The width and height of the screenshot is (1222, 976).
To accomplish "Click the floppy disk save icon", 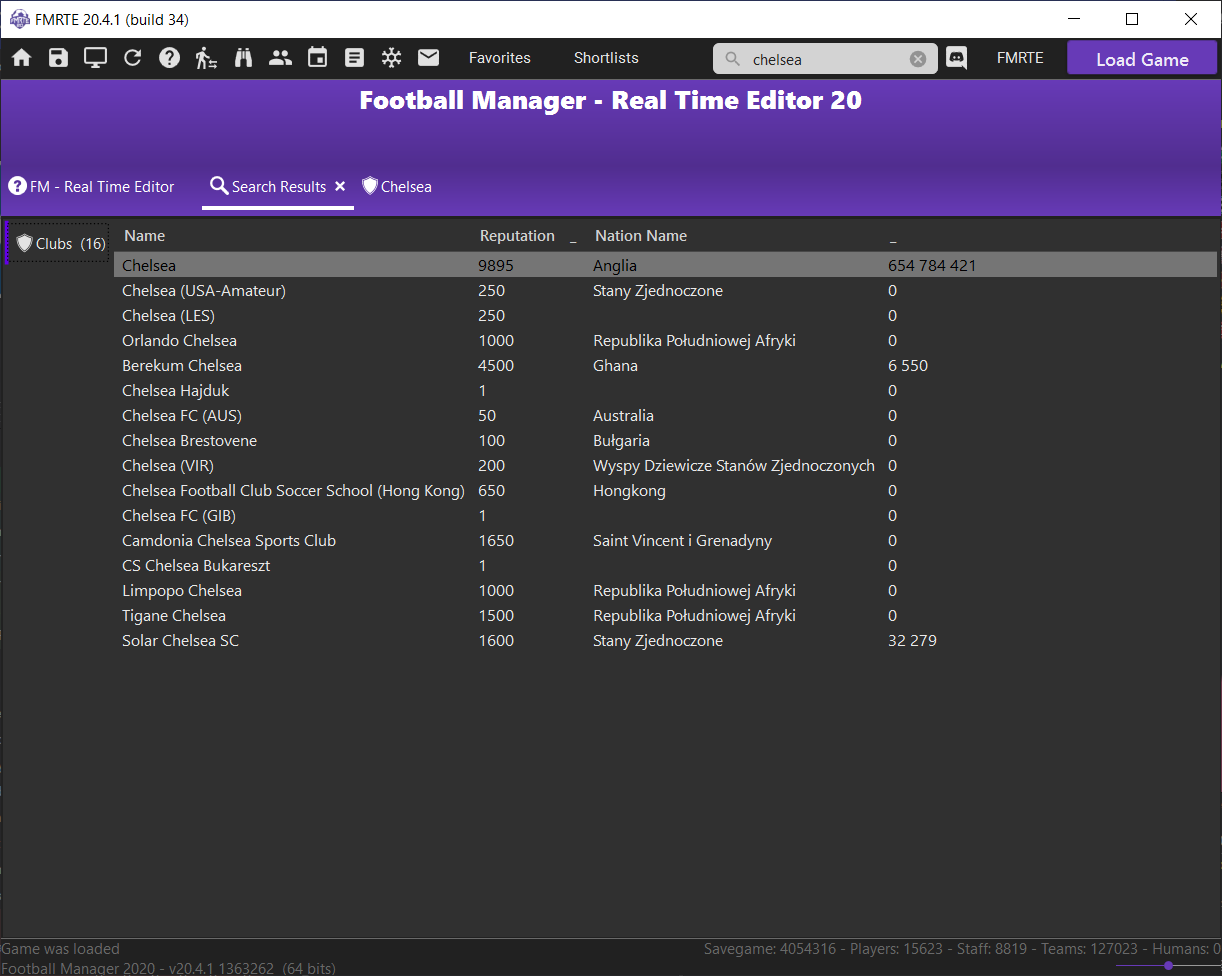I will point(59,58).
